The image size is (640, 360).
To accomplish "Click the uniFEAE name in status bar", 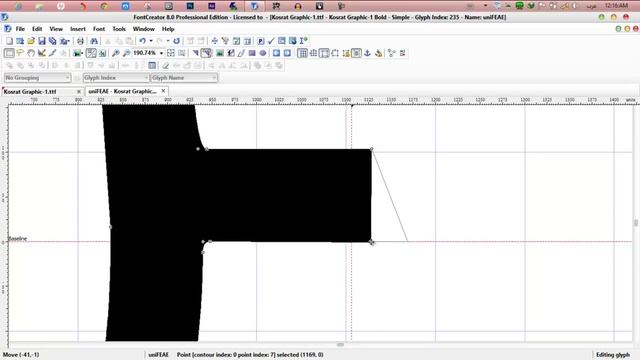I will (158, 355).
